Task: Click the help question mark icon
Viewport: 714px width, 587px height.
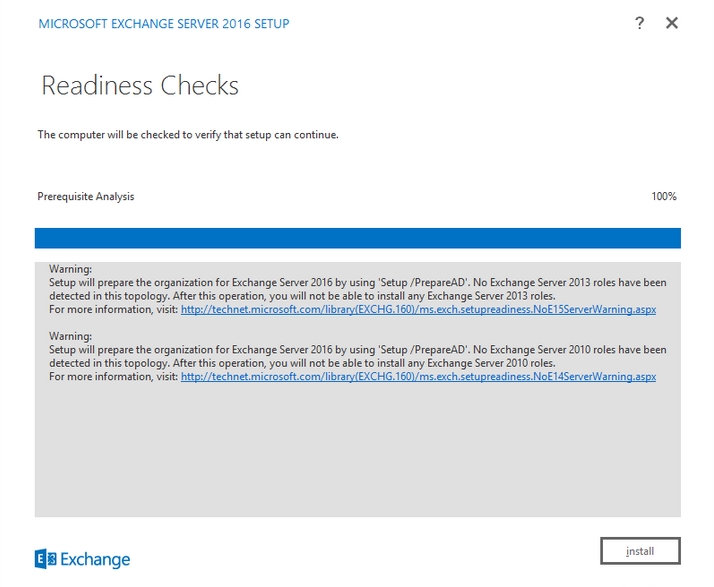Action: (x=640, y=23)
